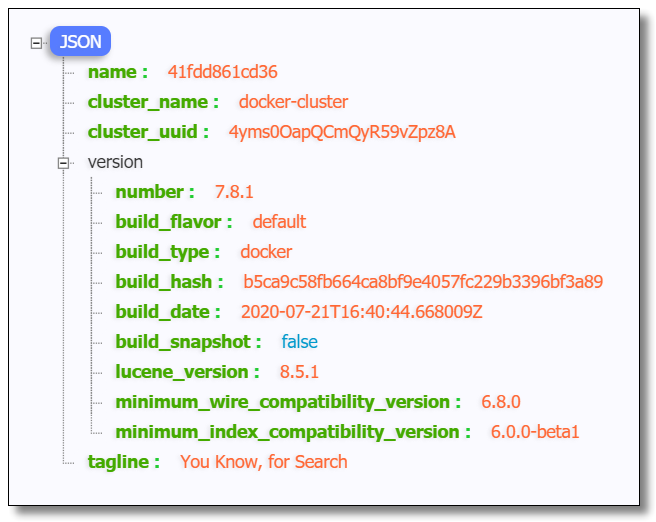
Task: Click the false value of build_snapshot
Action: (299, 342)
